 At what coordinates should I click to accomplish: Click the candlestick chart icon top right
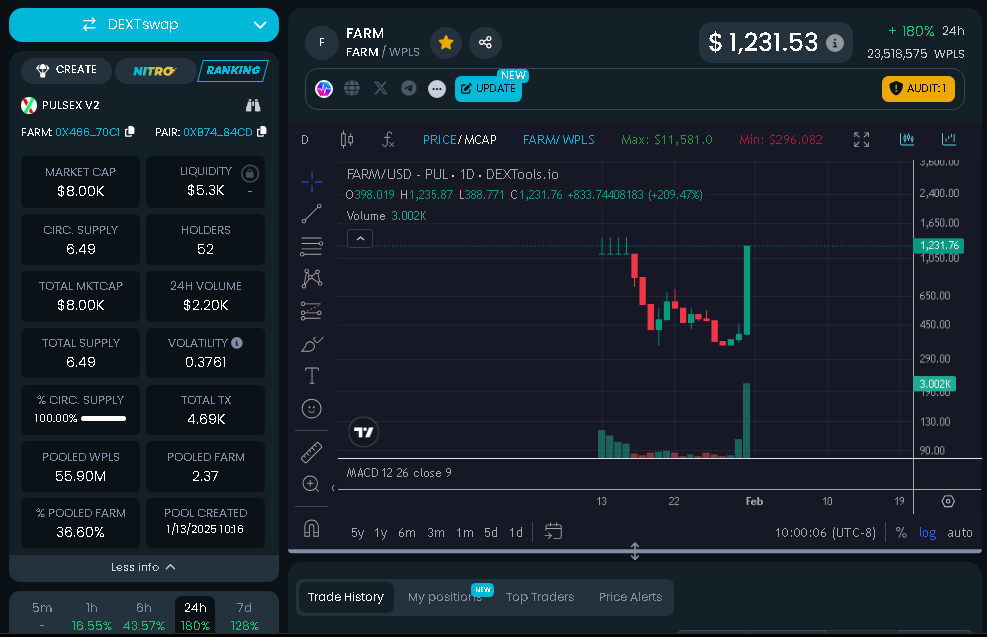906,139
